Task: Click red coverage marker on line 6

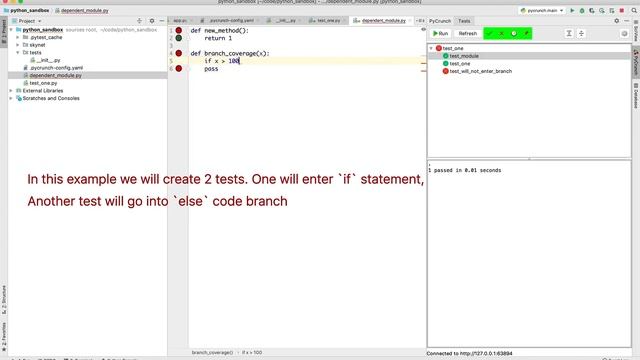Action: pyautogui.click(x=179, y=69)
